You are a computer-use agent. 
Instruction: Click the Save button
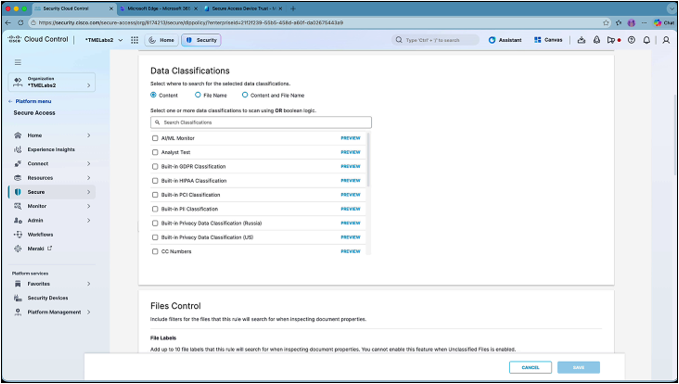tap(579, 368)
